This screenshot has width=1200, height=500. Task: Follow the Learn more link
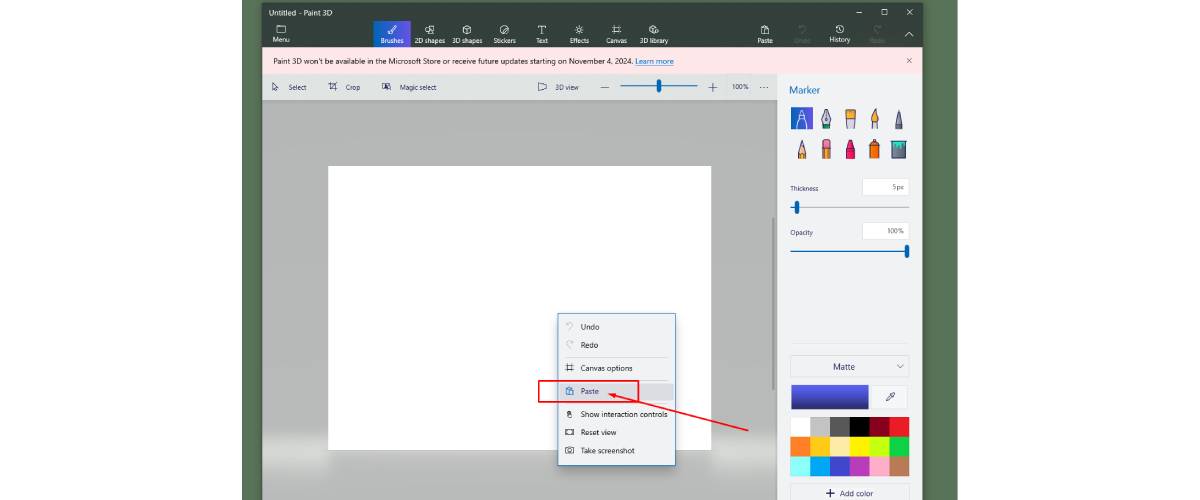pos(654,61)
